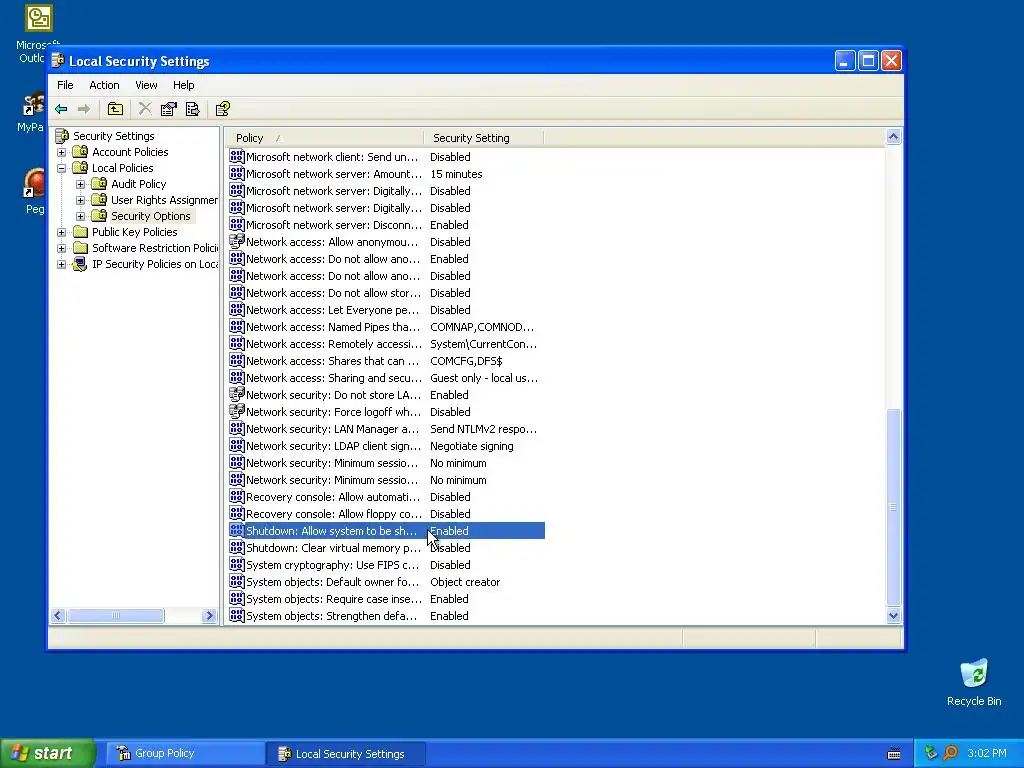Open the Help menu
The image size is (1024, 768).
pos(184,85)
